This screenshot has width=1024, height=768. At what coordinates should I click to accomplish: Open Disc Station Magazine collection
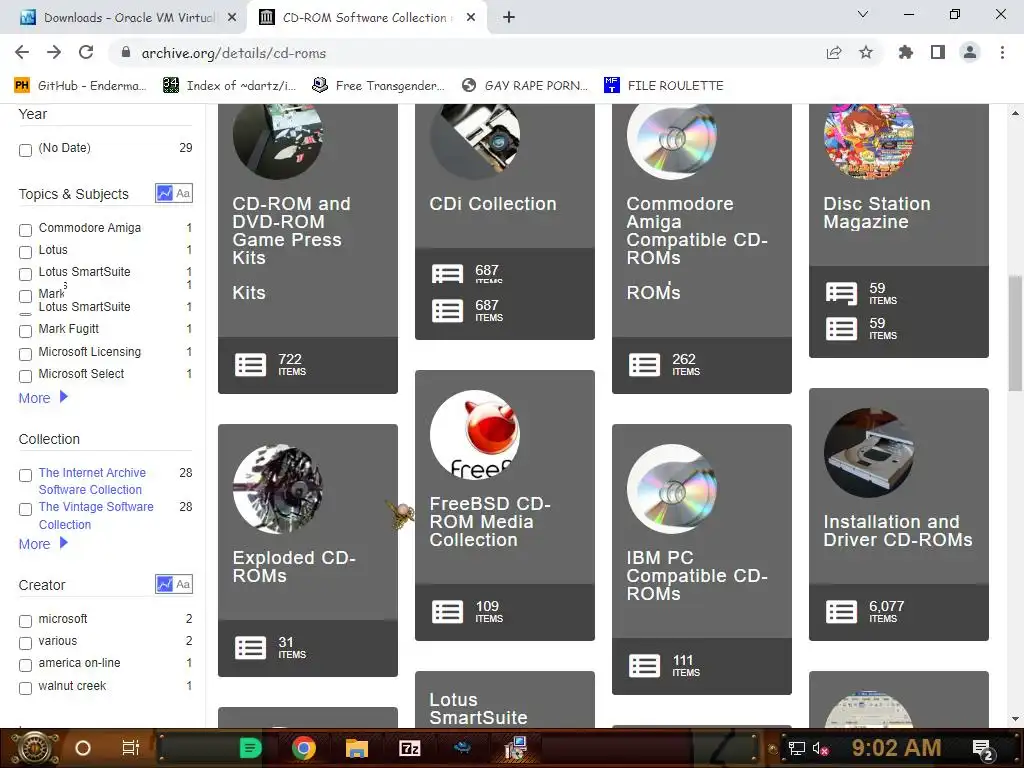[876, 213]
